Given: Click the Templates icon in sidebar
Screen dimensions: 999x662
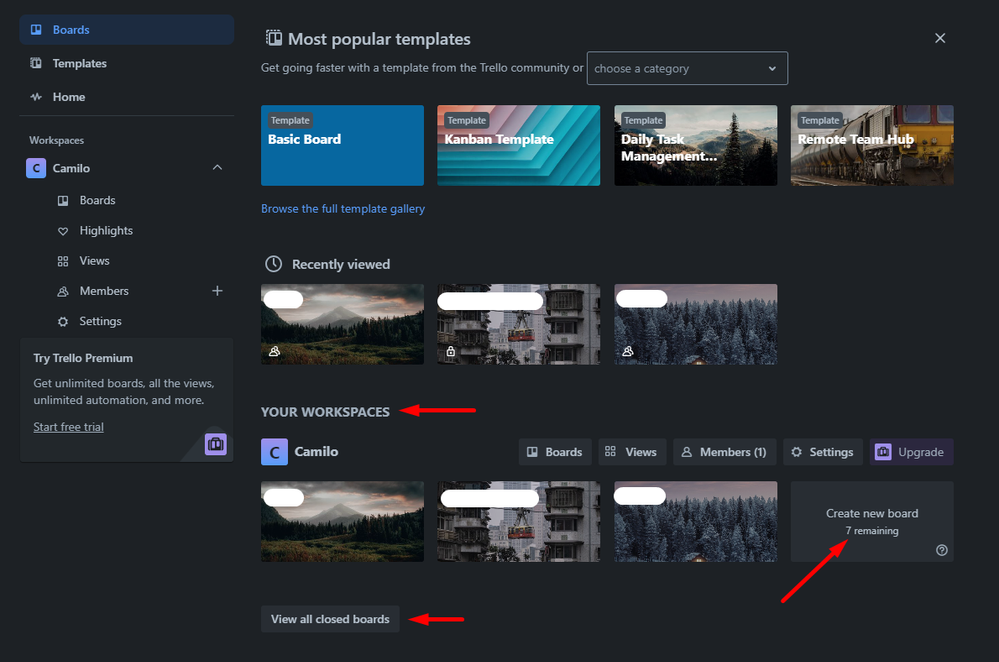Looking at the screenshot, I should pos(36,64).
